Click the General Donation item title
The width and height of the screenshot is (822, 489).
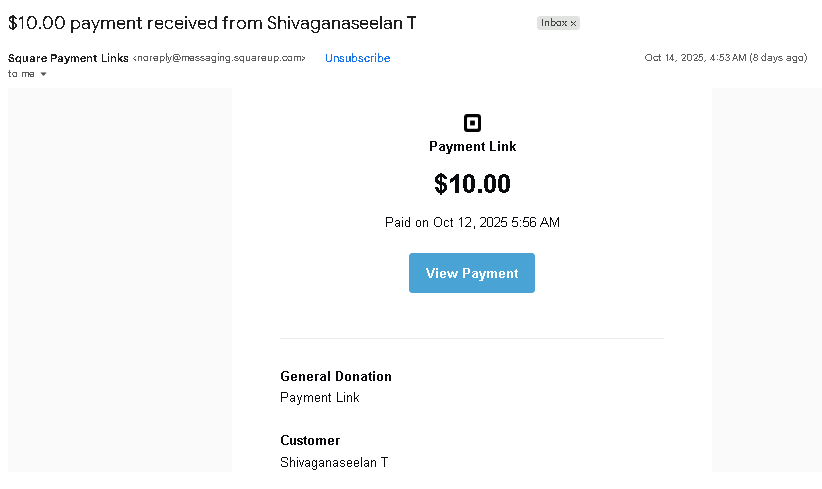click(x=336, y=376)
